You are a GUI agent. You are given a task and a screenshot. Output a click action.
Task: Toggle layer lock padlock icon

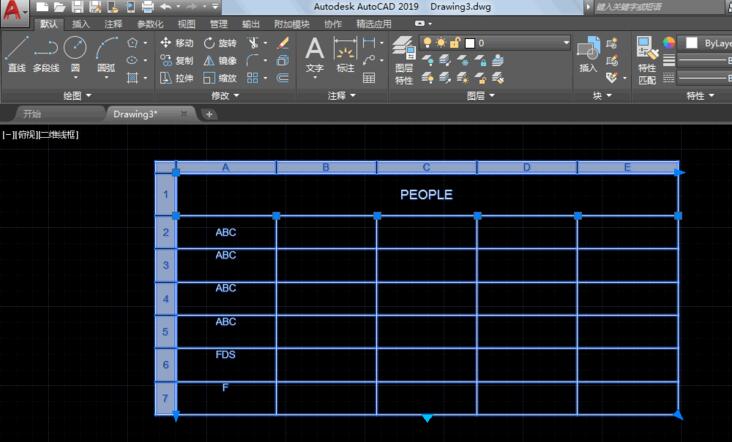tap(455, 43)
